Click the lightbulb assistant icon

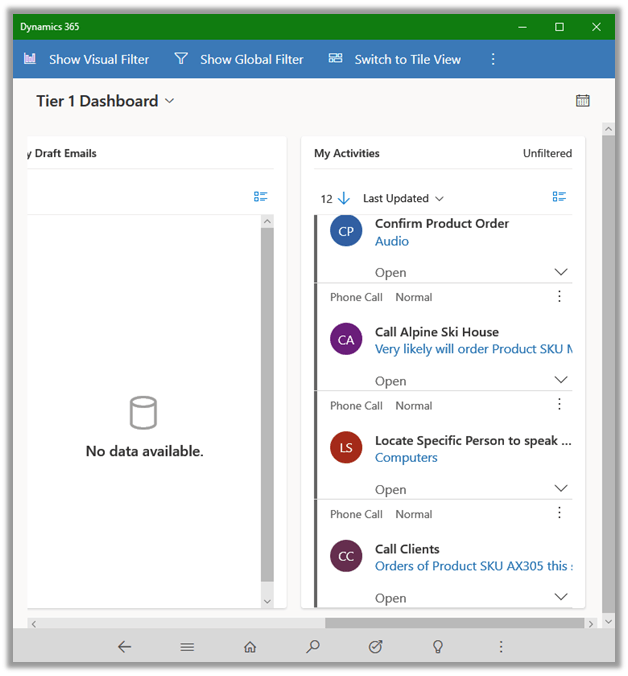(438, 647)
